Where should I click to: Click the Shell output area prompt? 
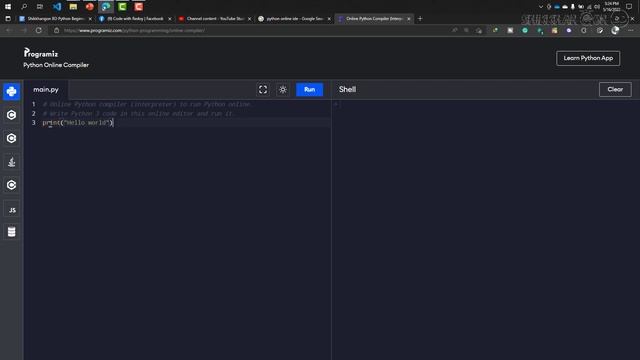[x=336, y=104]
